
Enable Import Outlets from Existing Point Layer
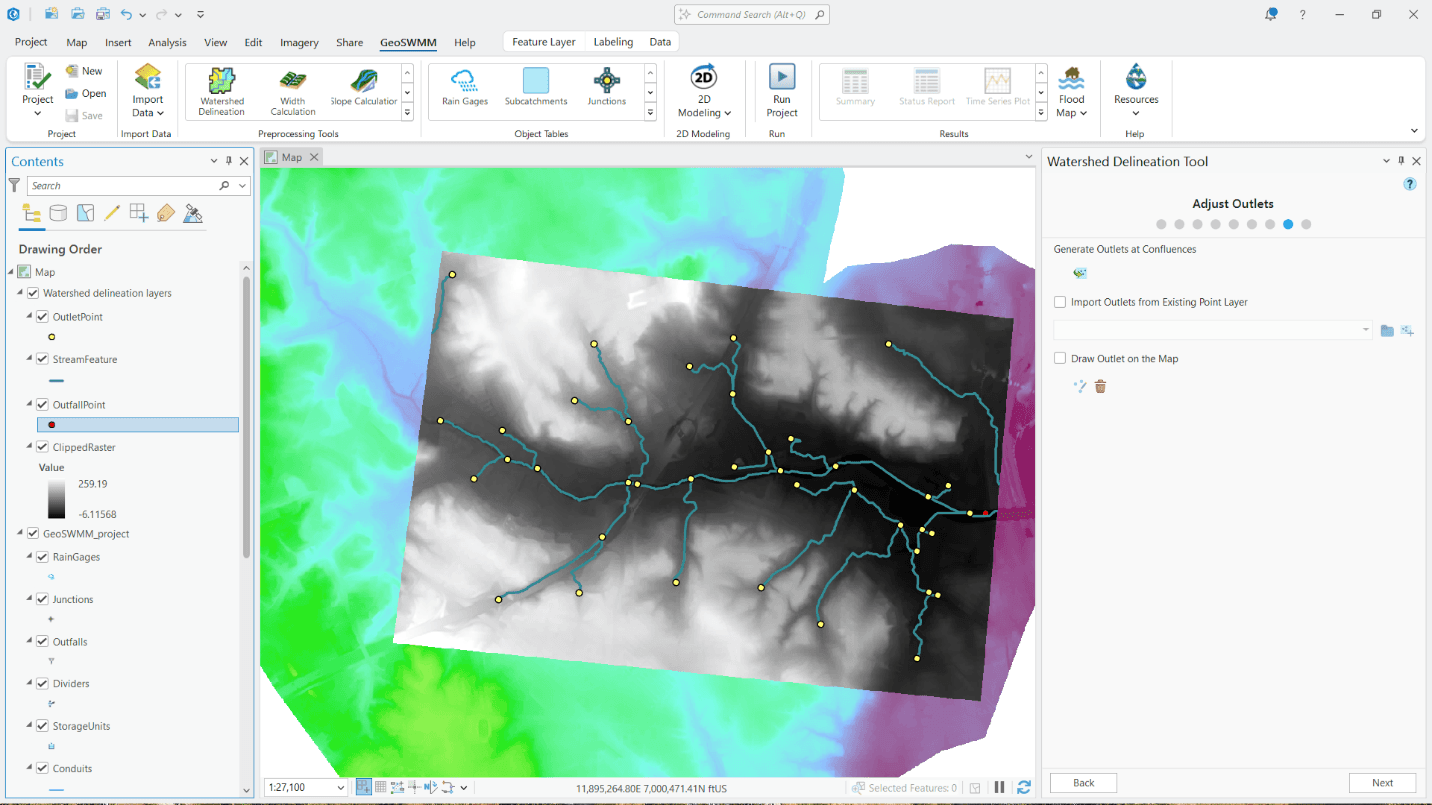pyautogui.click(x=1060, y=302)
